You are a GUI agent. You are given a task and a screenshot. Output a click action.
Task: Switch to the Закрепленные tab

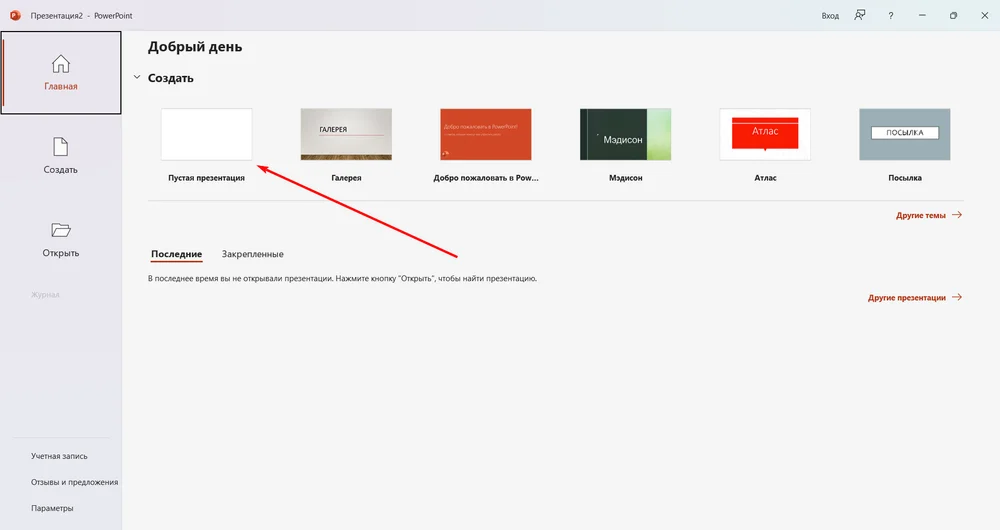[x=252, y=254]
